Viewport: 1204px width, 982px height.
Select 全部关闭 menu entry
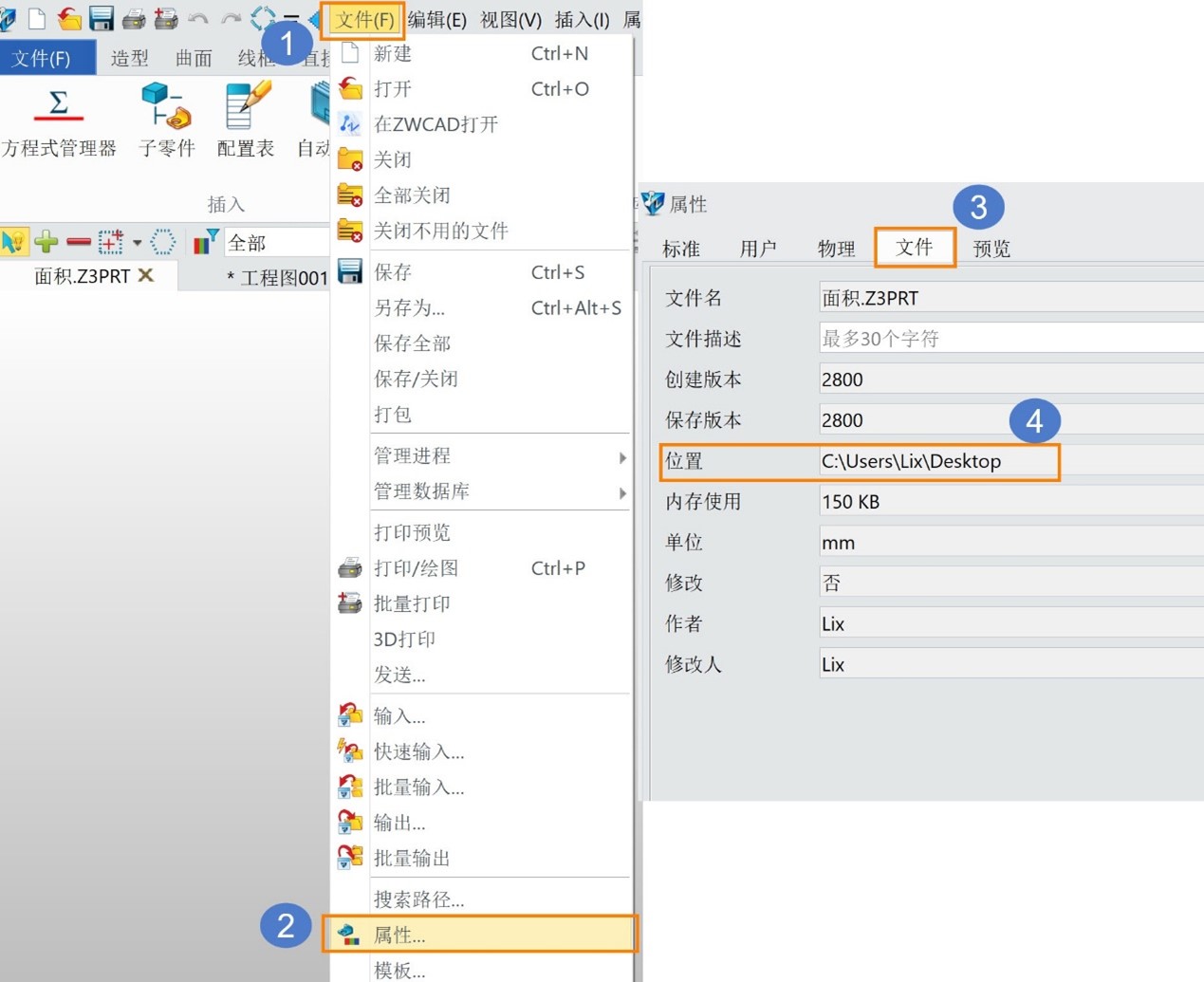(482, 195)
